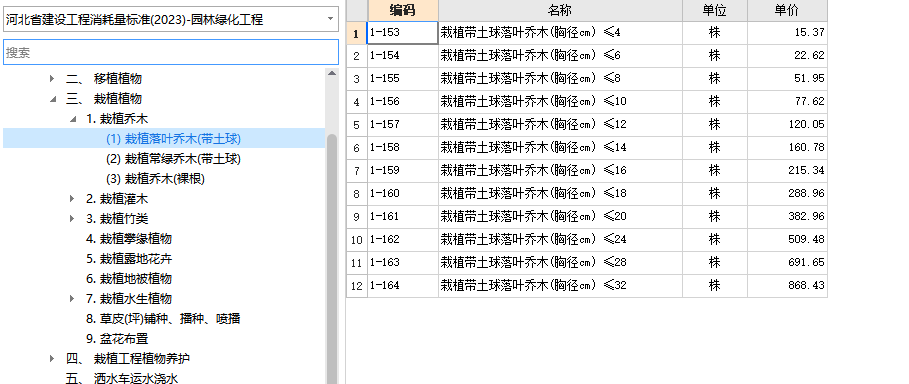Image resolution: width=909 pixels, height=384 pixels.
Task: Expand the 四、栽植工程植物养护 node
Action: [52, 359]
